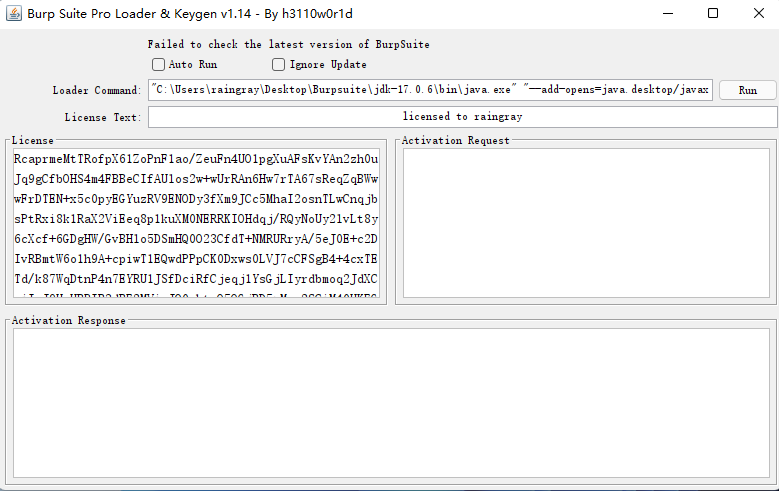
Task: Enable the Auto Run checkbox
Action: tap(158, 65)
